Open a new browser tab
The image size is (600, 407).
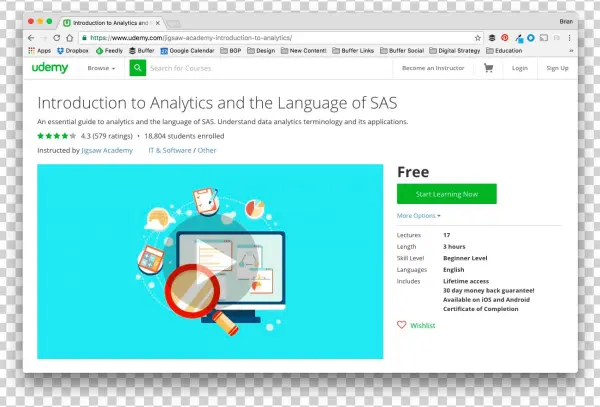pos(173,24)
